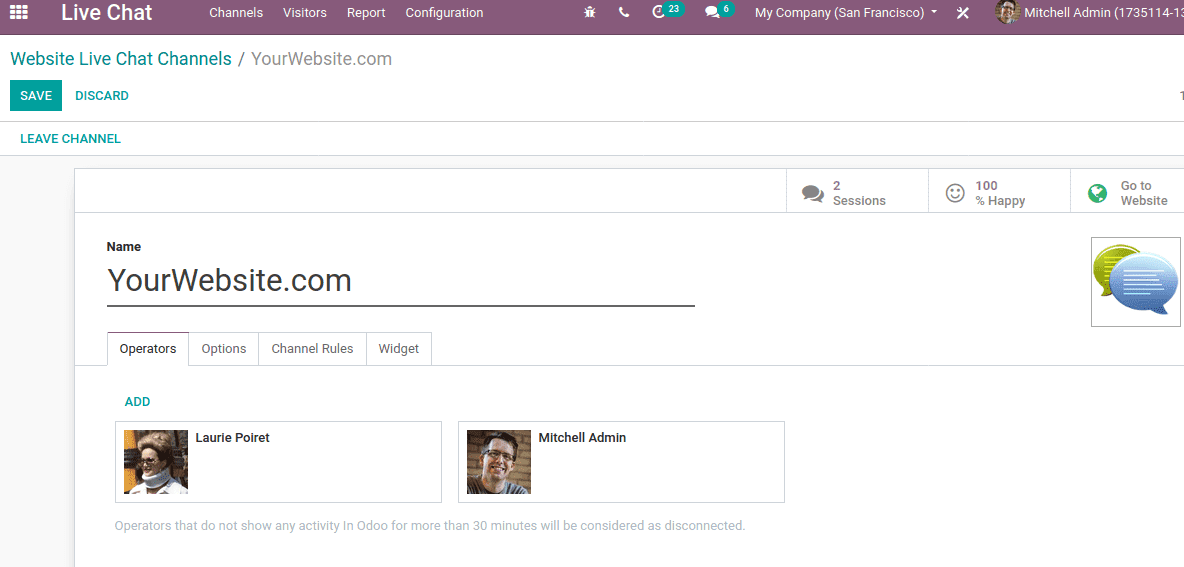The width and height of the screenshot is (1184, 567).
Task: Open the phone call icon
Action: click(x=624, y=13)
